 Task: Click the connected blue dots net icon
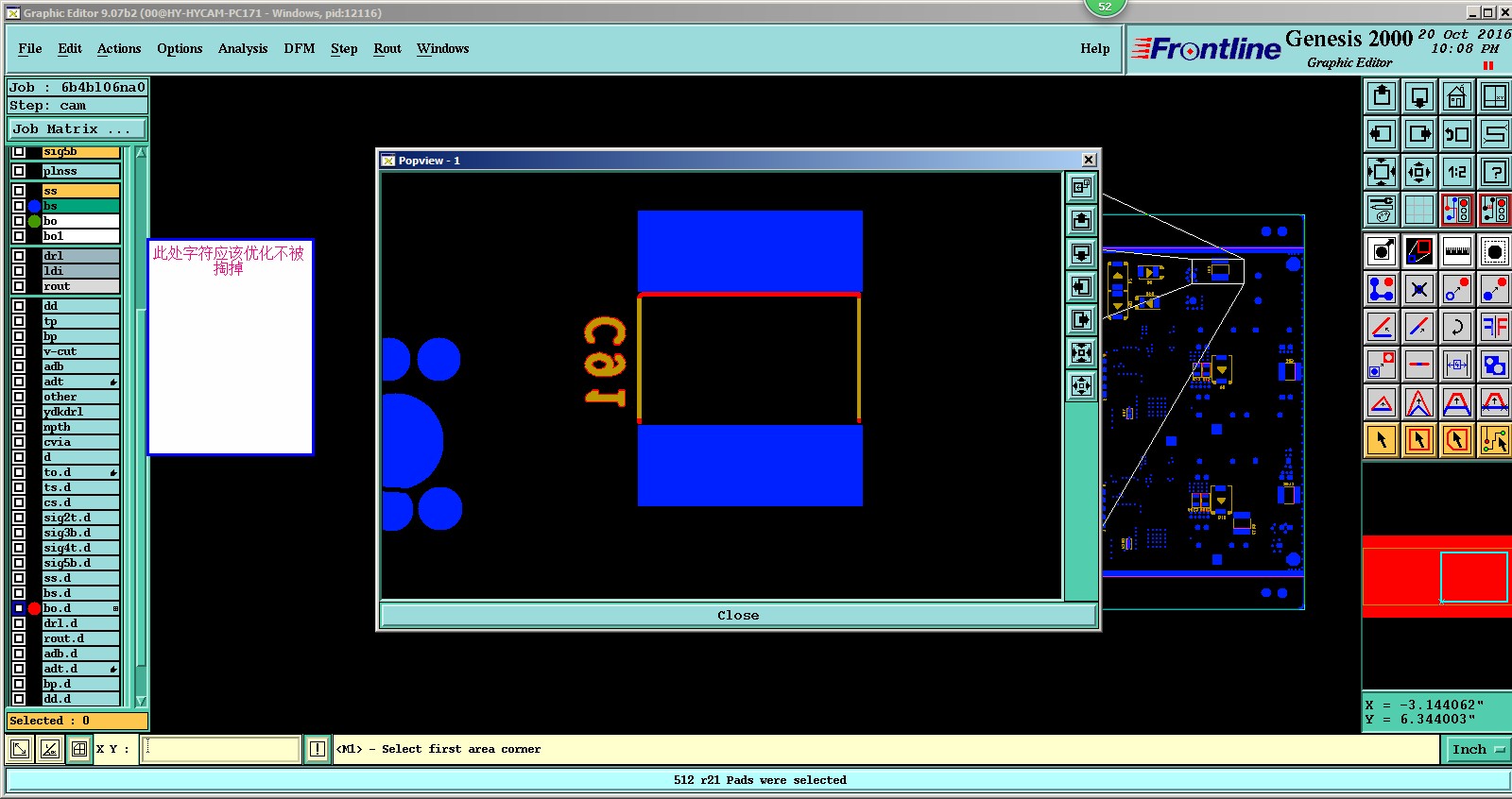(1382, 289)
